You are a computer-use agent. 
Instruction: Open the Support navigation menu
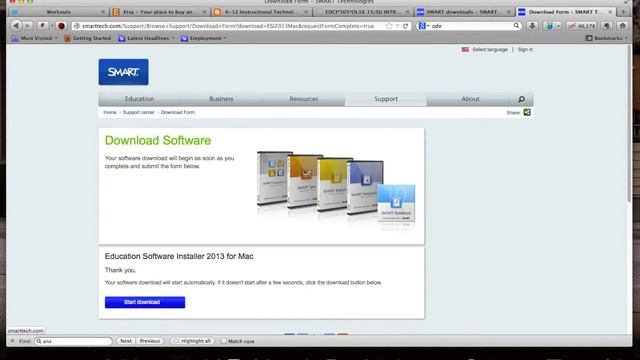point(386,99)
